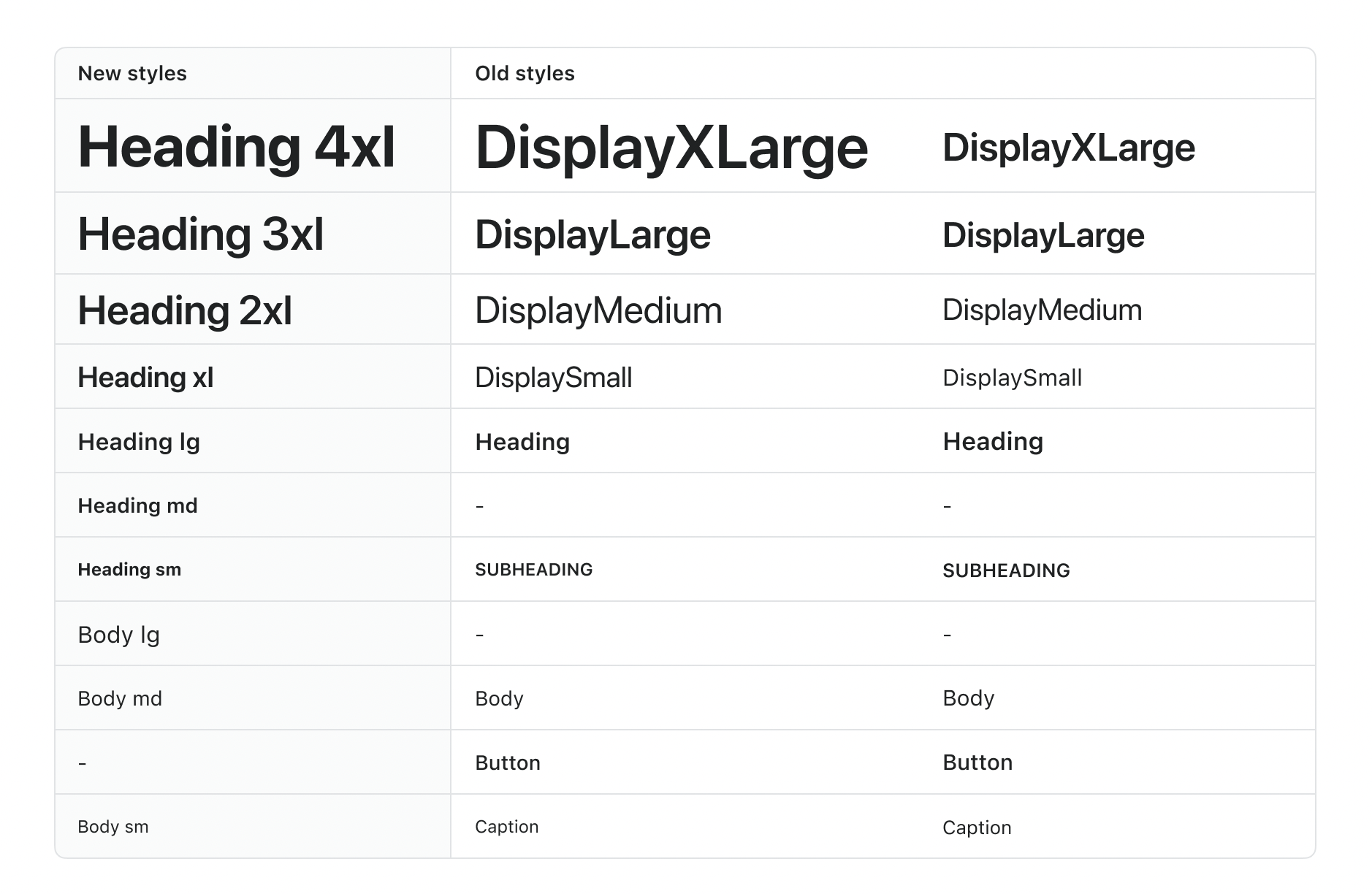
Task: Click the DisplayMedium old style entry
Action: (x=598, y=309)
